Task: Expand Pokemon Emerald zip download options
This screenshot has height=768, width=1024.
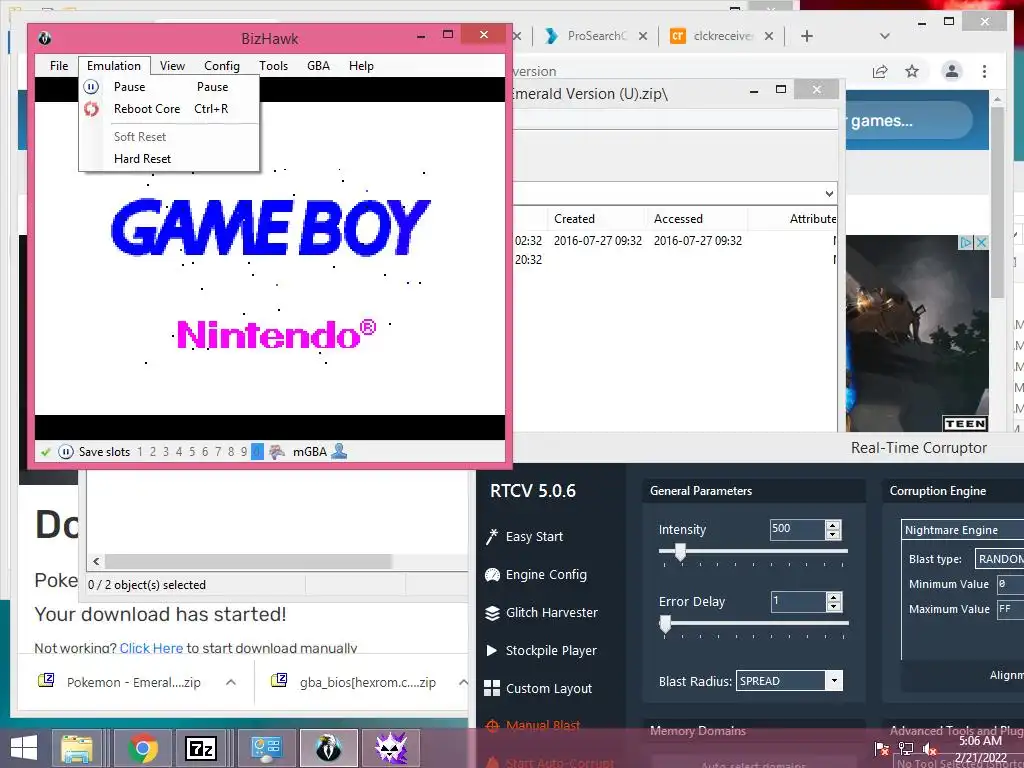Action: point(231,682)
